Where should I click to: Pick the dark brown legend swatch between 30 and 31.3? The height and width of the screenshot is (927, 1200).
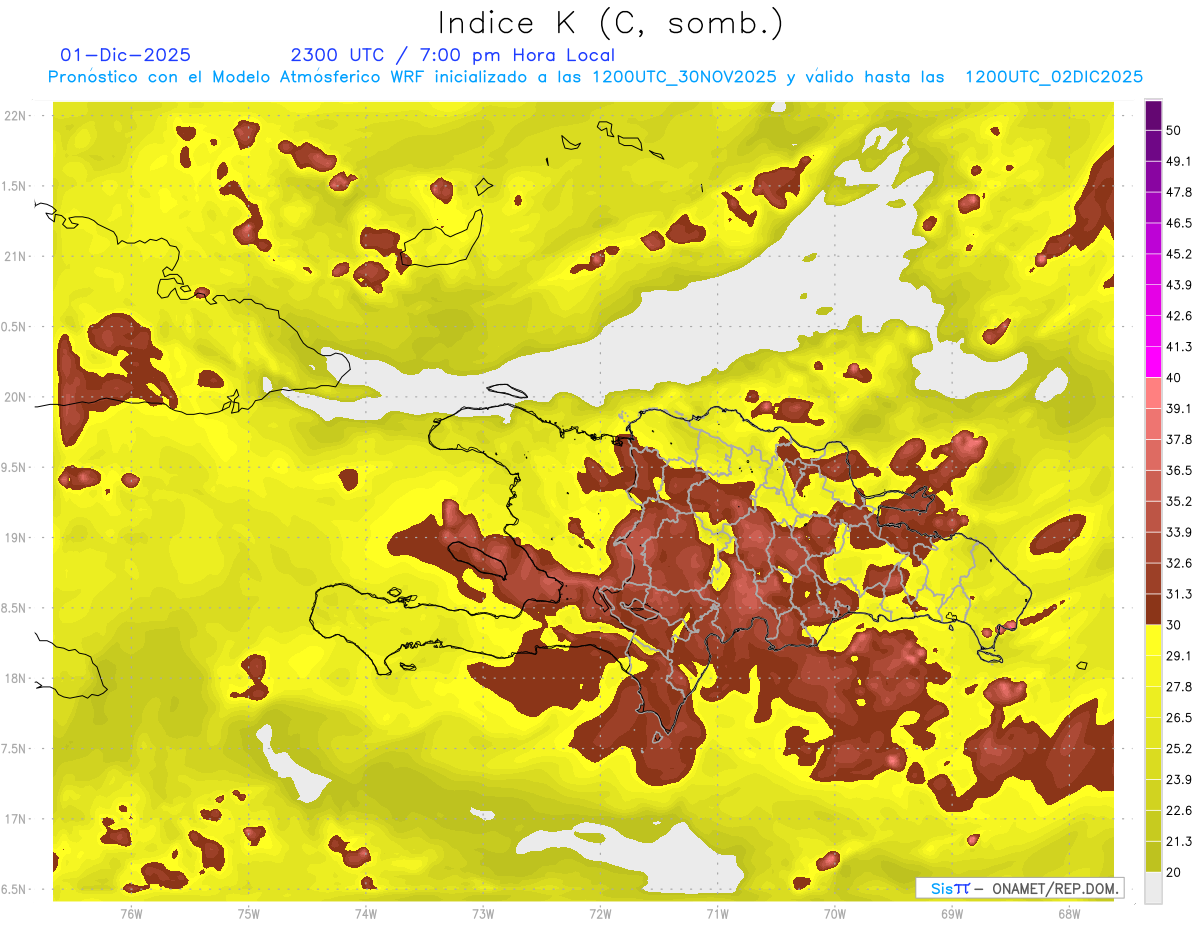click(x=1153, y=609)
